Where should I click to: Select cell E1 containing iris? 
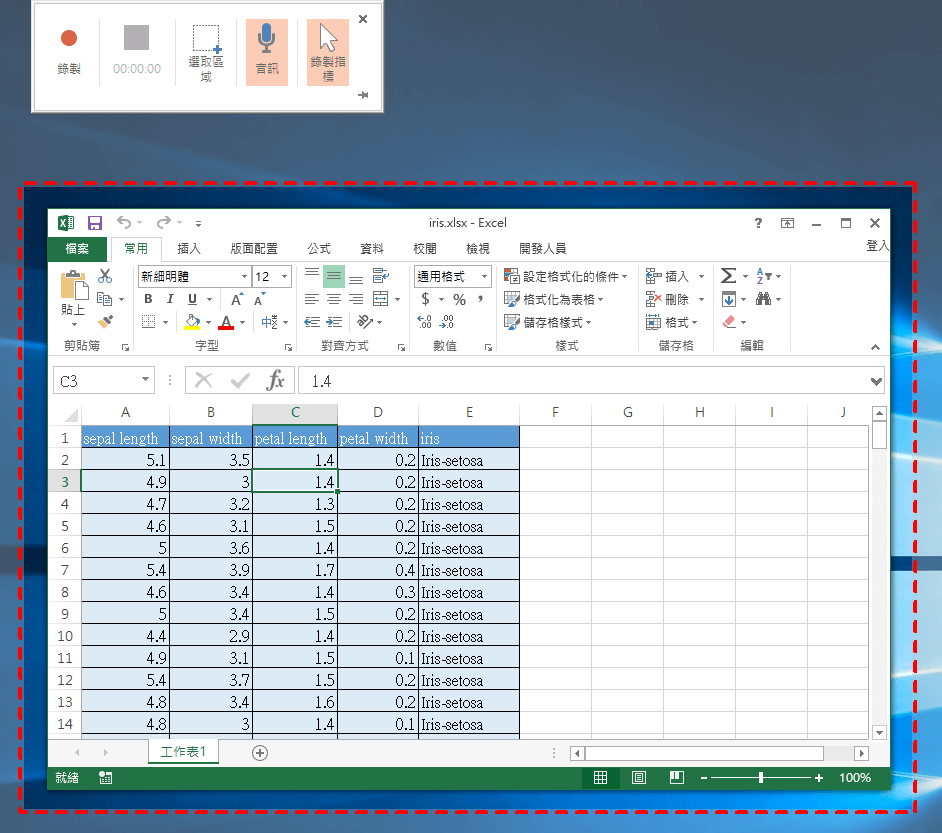pos(468,438)
